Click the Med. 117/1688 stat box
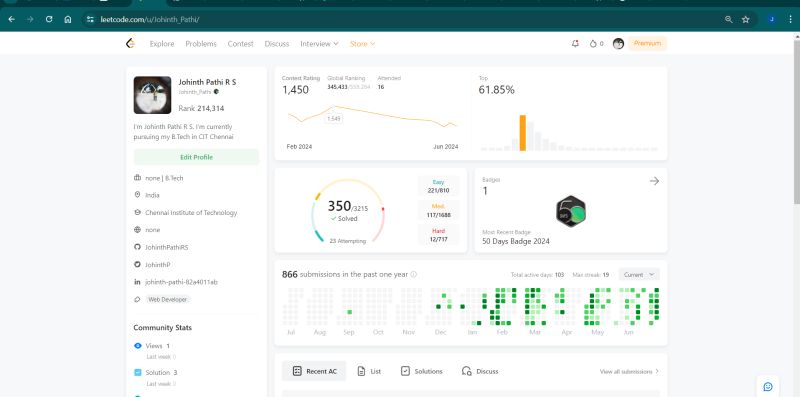Image resolution: width=800 pixels, height=397 pixels. (x=438, y=211)
